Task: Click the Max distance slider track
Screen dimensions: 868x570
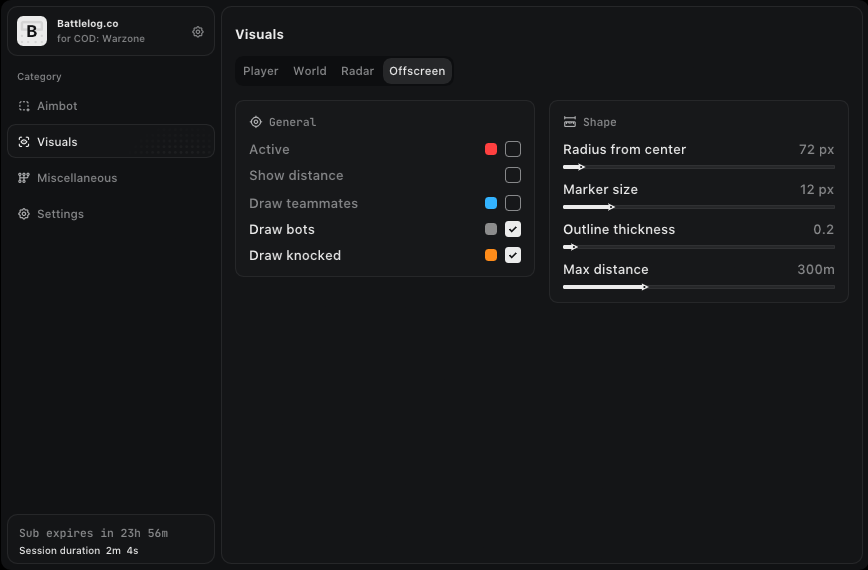Action: click(x=699, y=287)
